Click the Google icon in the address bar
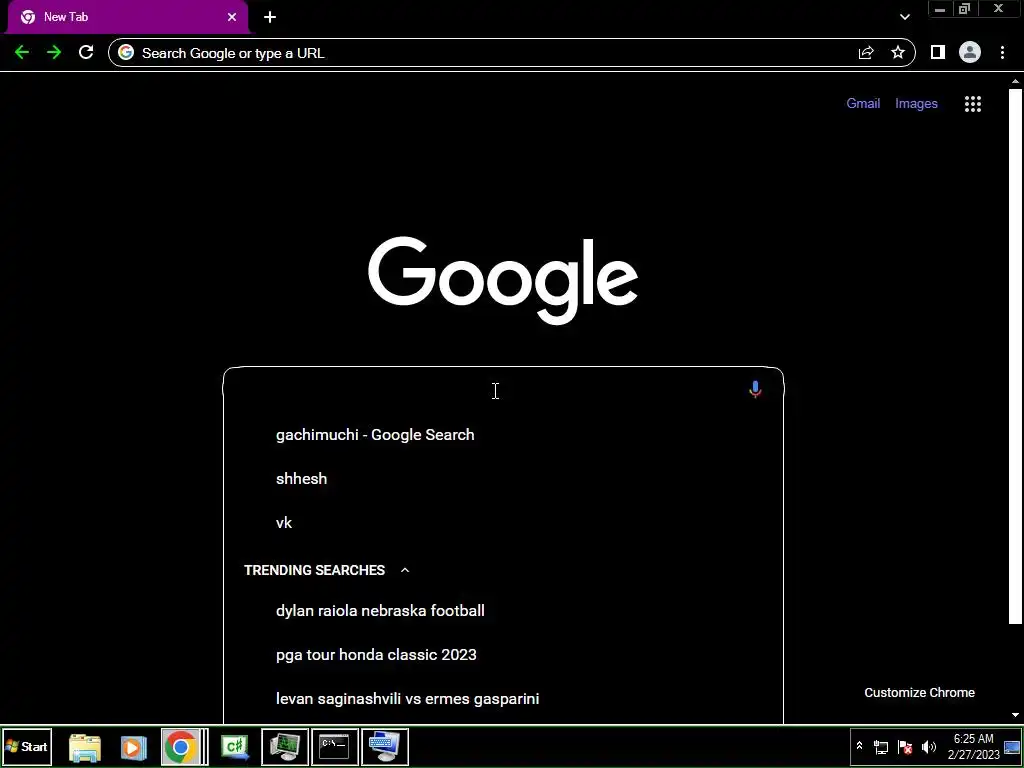This screenshot has height=768, width=1024. coord(126,53)
